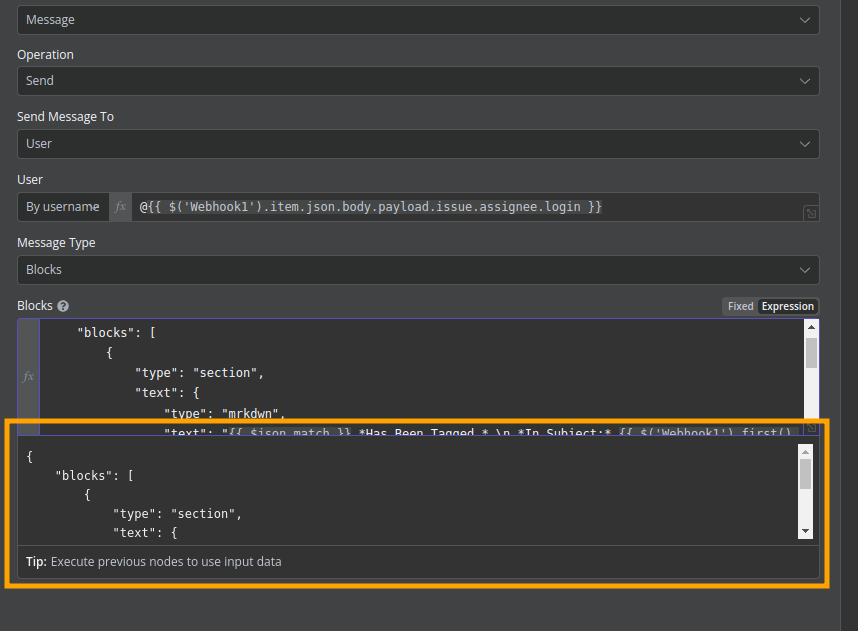858x631 pixels.
Task: Switch Blocks field to Fixed mode
Action: (740, 306)
